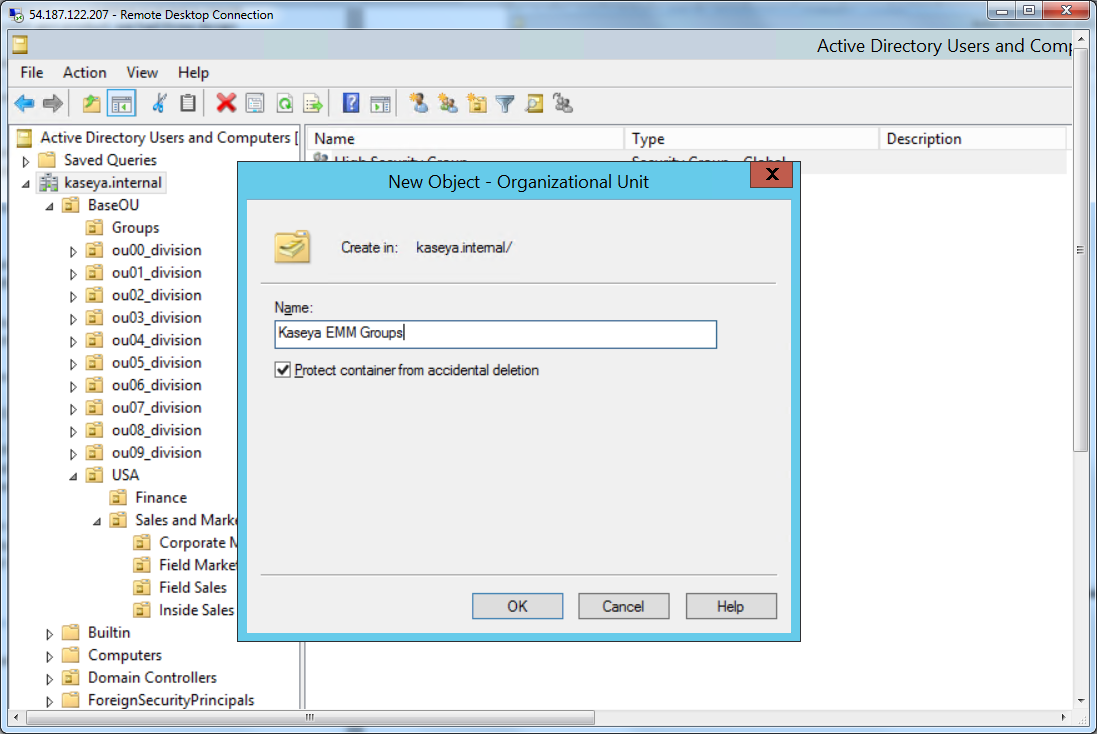Viewport: 1097px width, 734px height.
Task: Click the Export list toolbar icon
Action: click(313, 103)
